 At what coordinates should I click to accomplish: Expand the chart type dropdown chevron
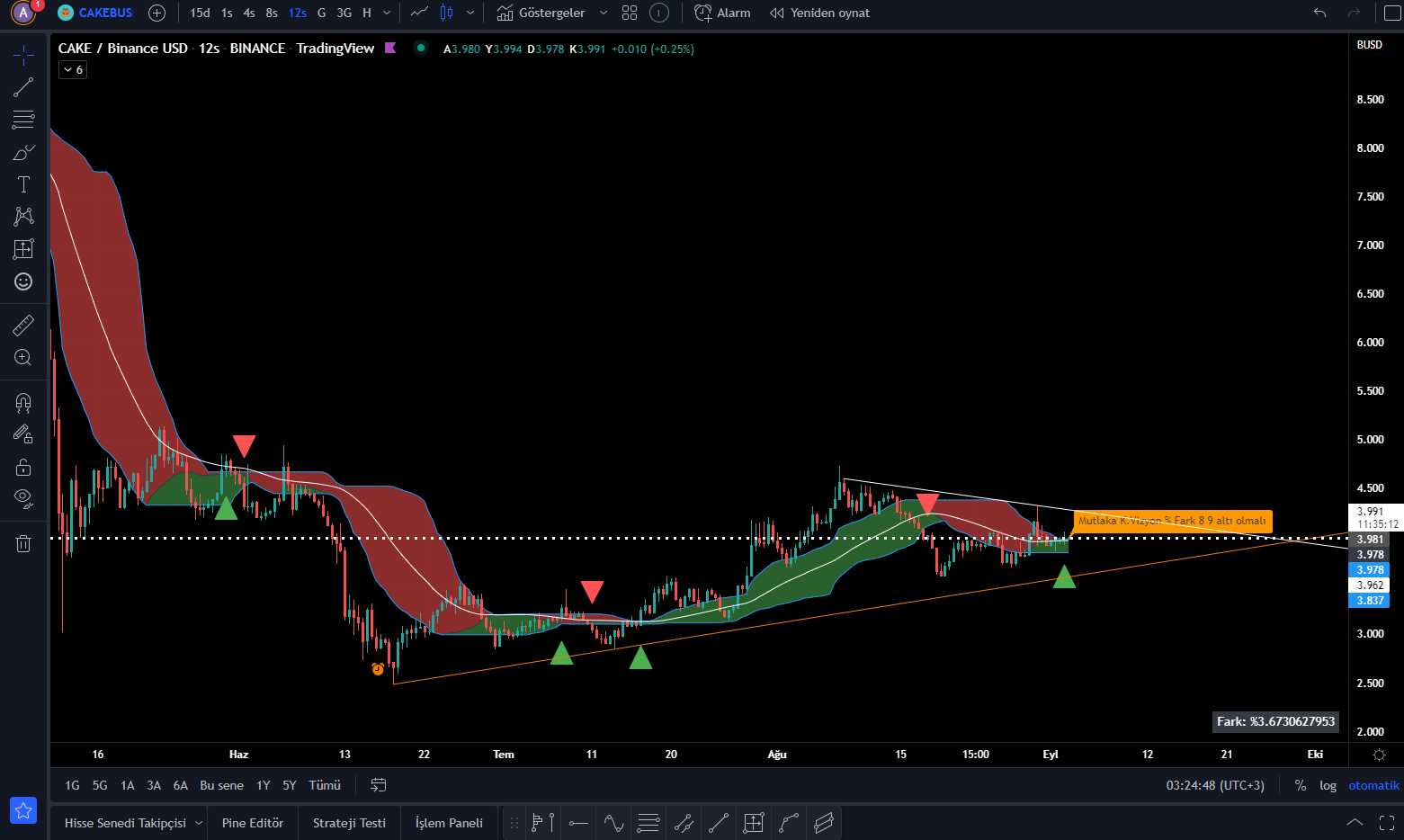[x=470, y=13]
